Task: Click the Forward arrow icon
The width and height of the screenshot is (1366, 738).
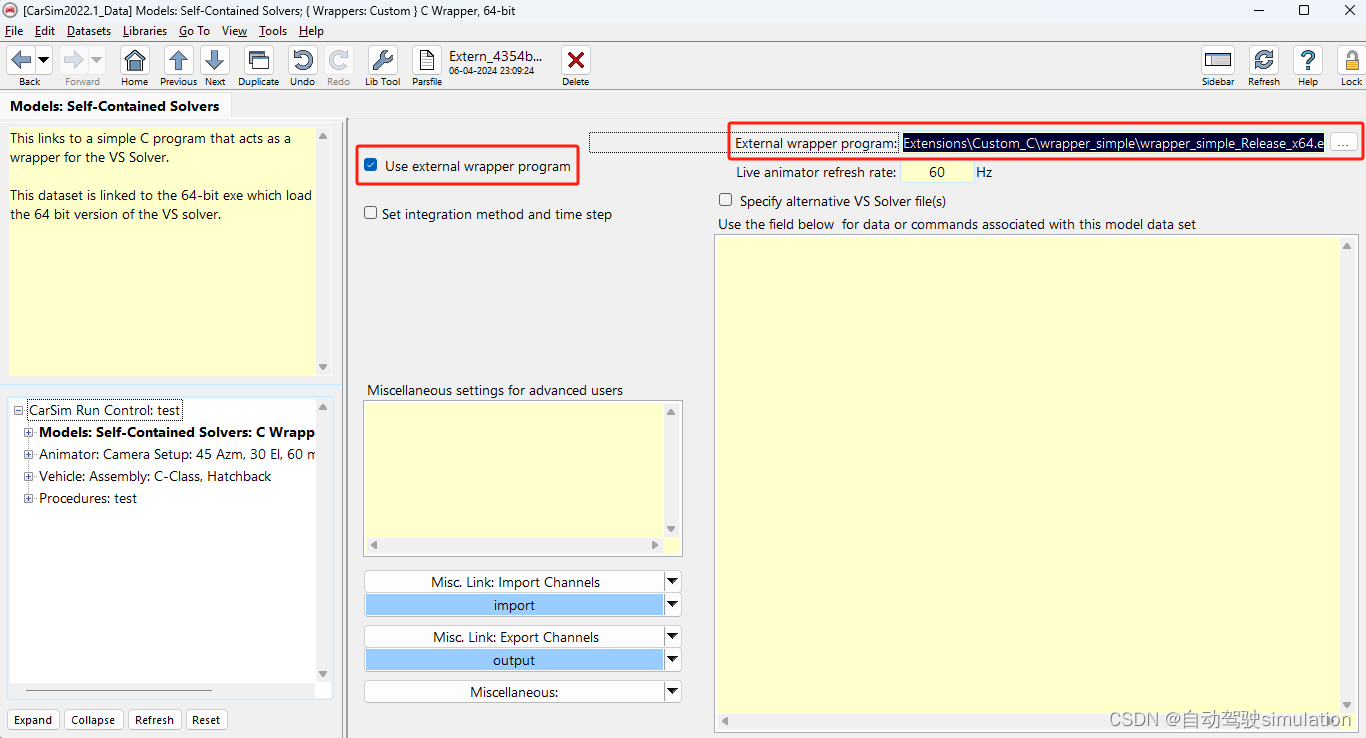Action: pos(74,60)
